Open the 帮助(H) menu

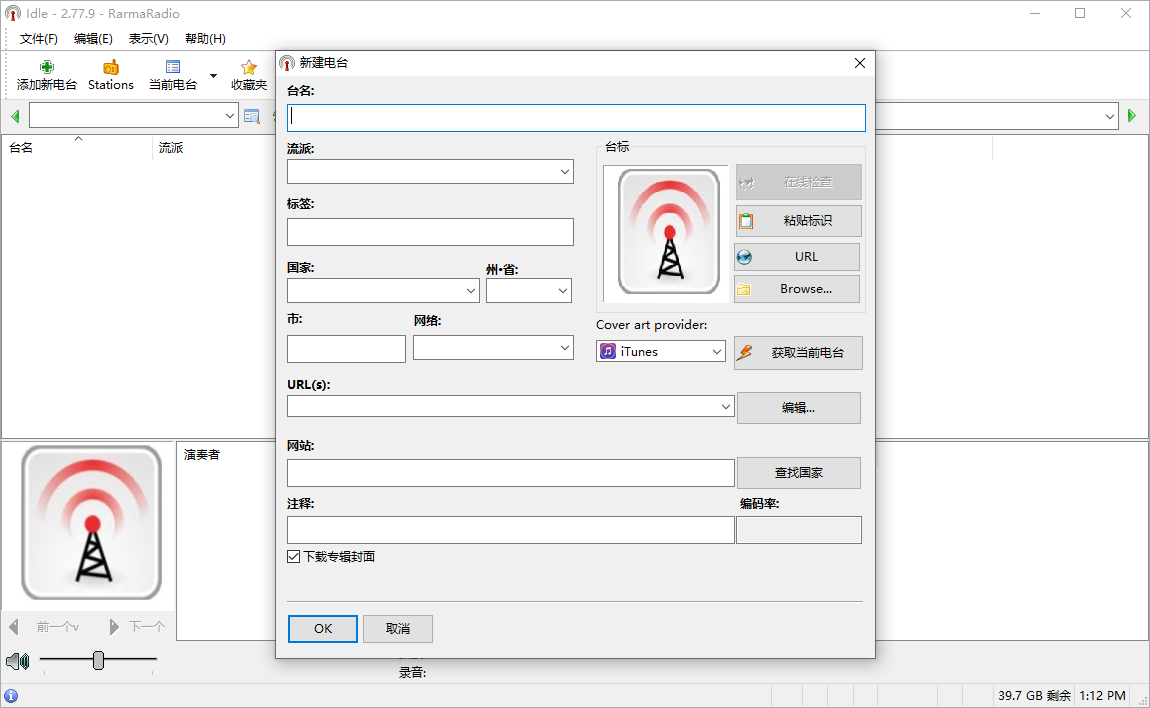point(203,38)
